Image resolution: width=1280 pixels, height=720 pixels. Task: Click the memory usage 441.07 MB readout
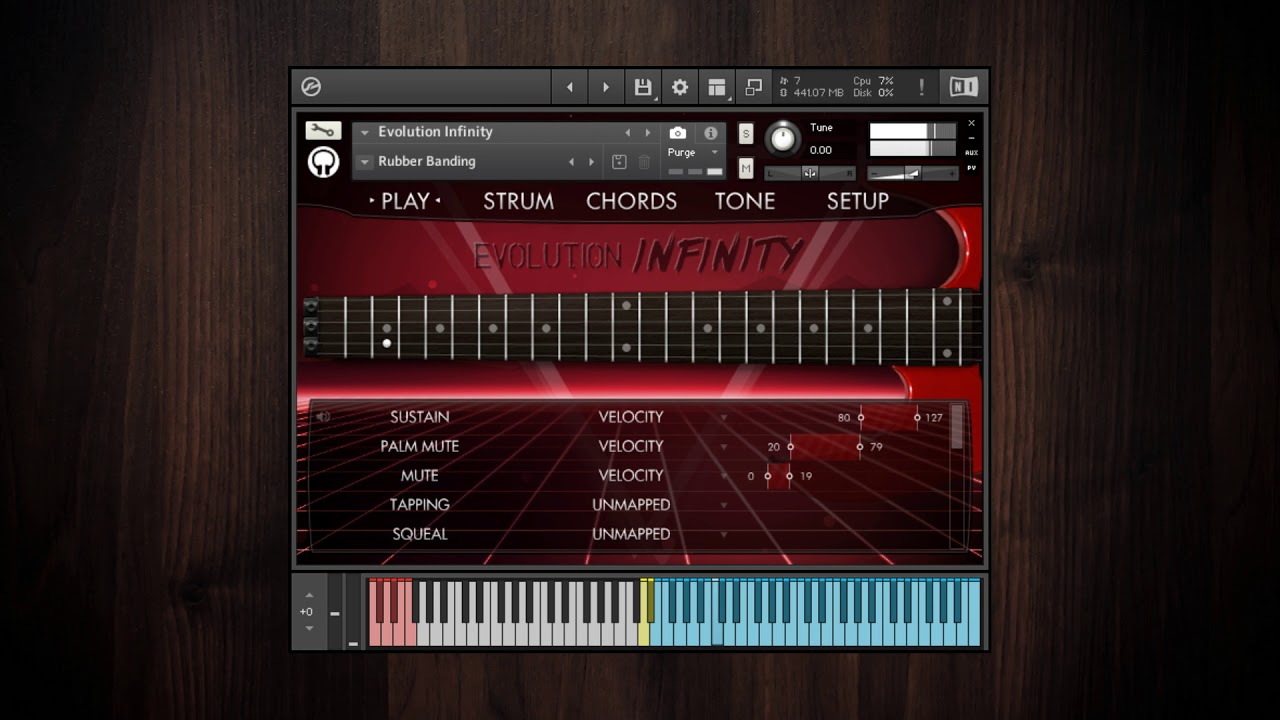pyautogui.click(x=818, y=93)
